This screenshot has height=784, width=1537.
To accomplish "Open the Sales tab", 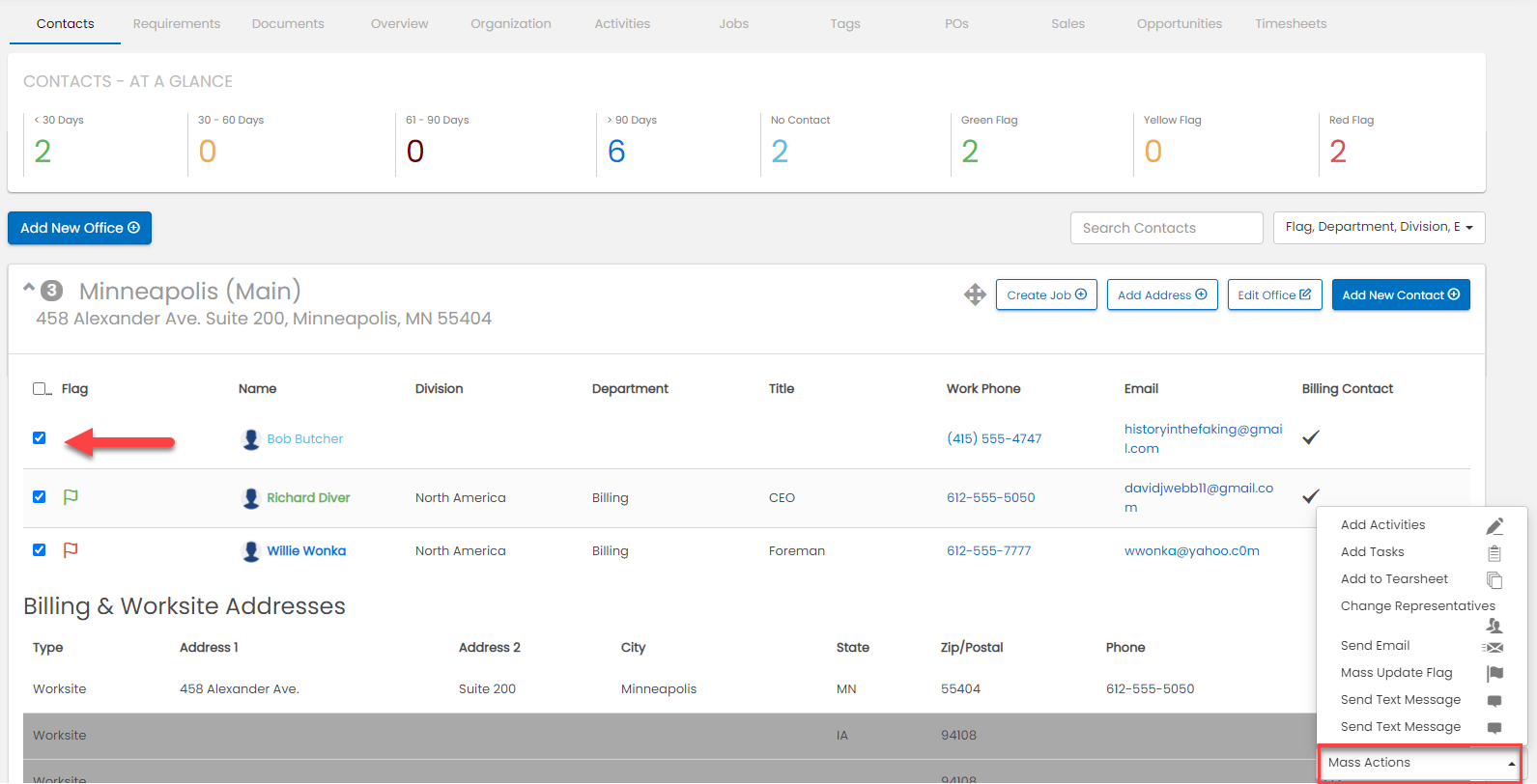I will click(x=1068, y=23).
